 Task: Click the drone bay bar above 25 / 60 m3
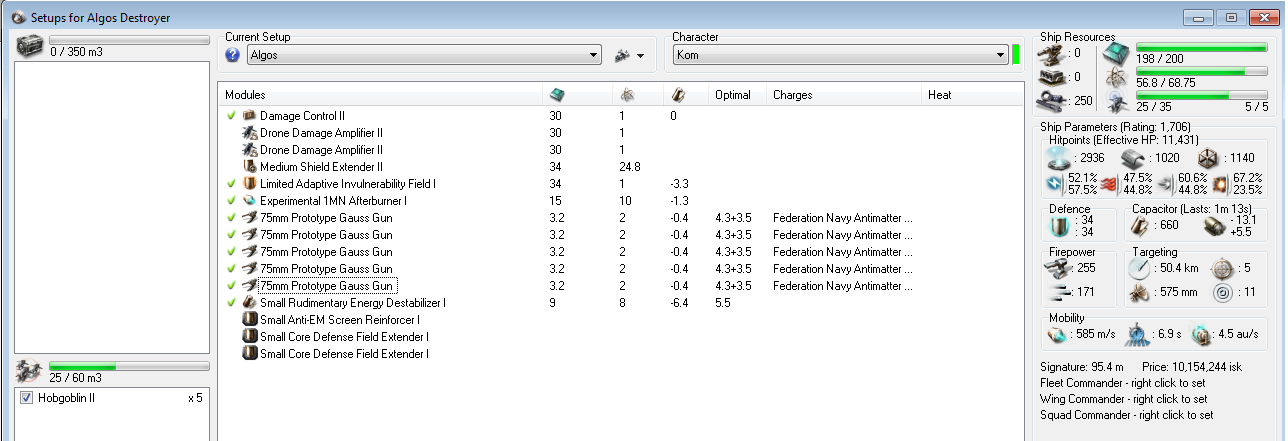pos(129,366)
